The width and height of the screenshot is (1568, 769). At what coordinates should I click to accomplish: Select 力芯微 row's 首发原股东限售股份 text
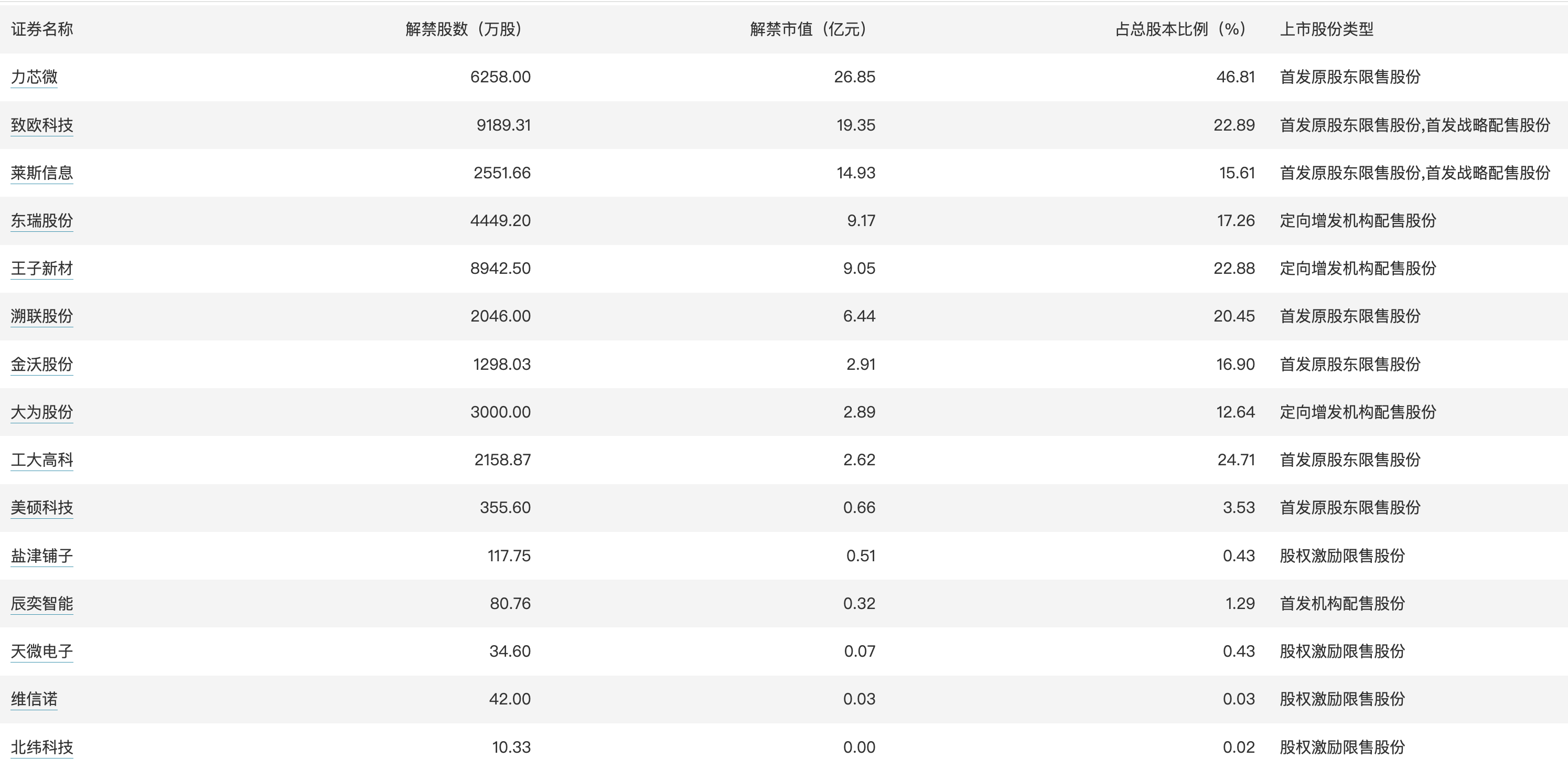(x=1350, y=77)
